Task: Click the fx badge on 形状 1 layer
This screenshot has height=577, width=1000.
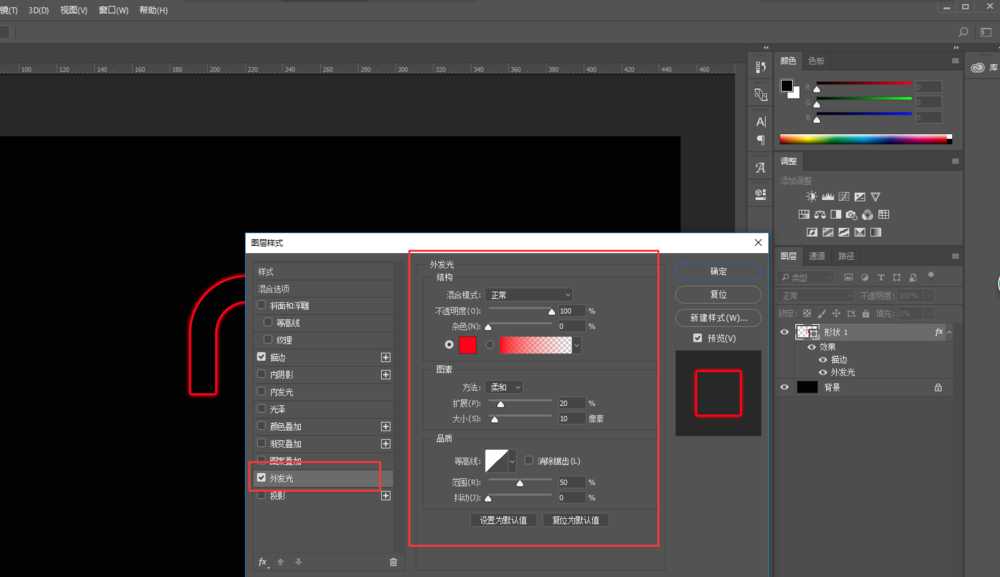Action: click(x=938, y=331)
